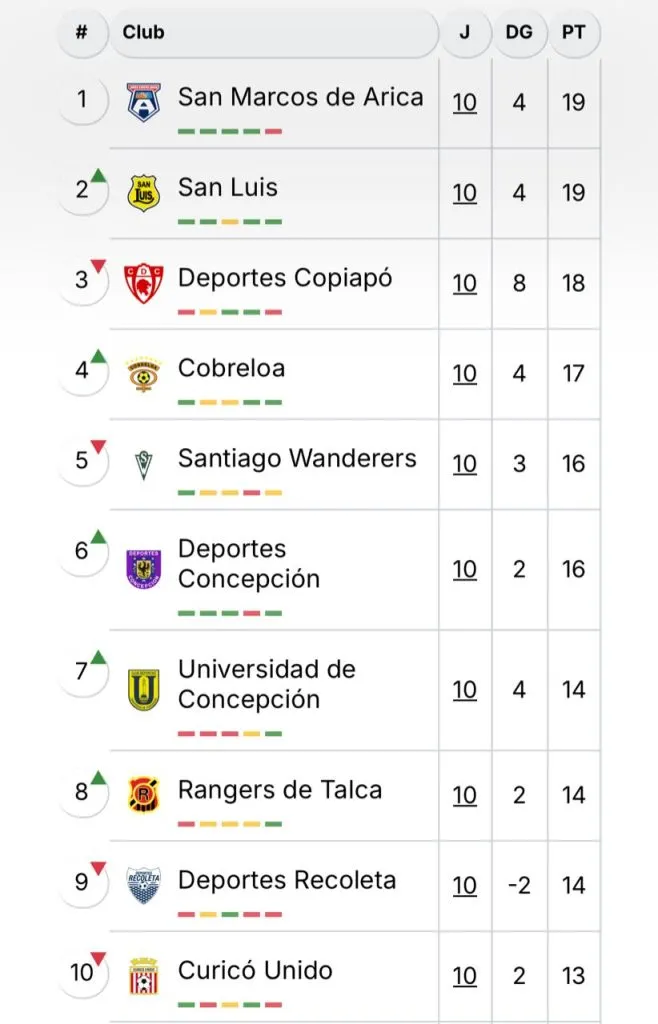The image size is (658, 1024).
Task: Click the San Luis club crest
Action: [144, 192]
